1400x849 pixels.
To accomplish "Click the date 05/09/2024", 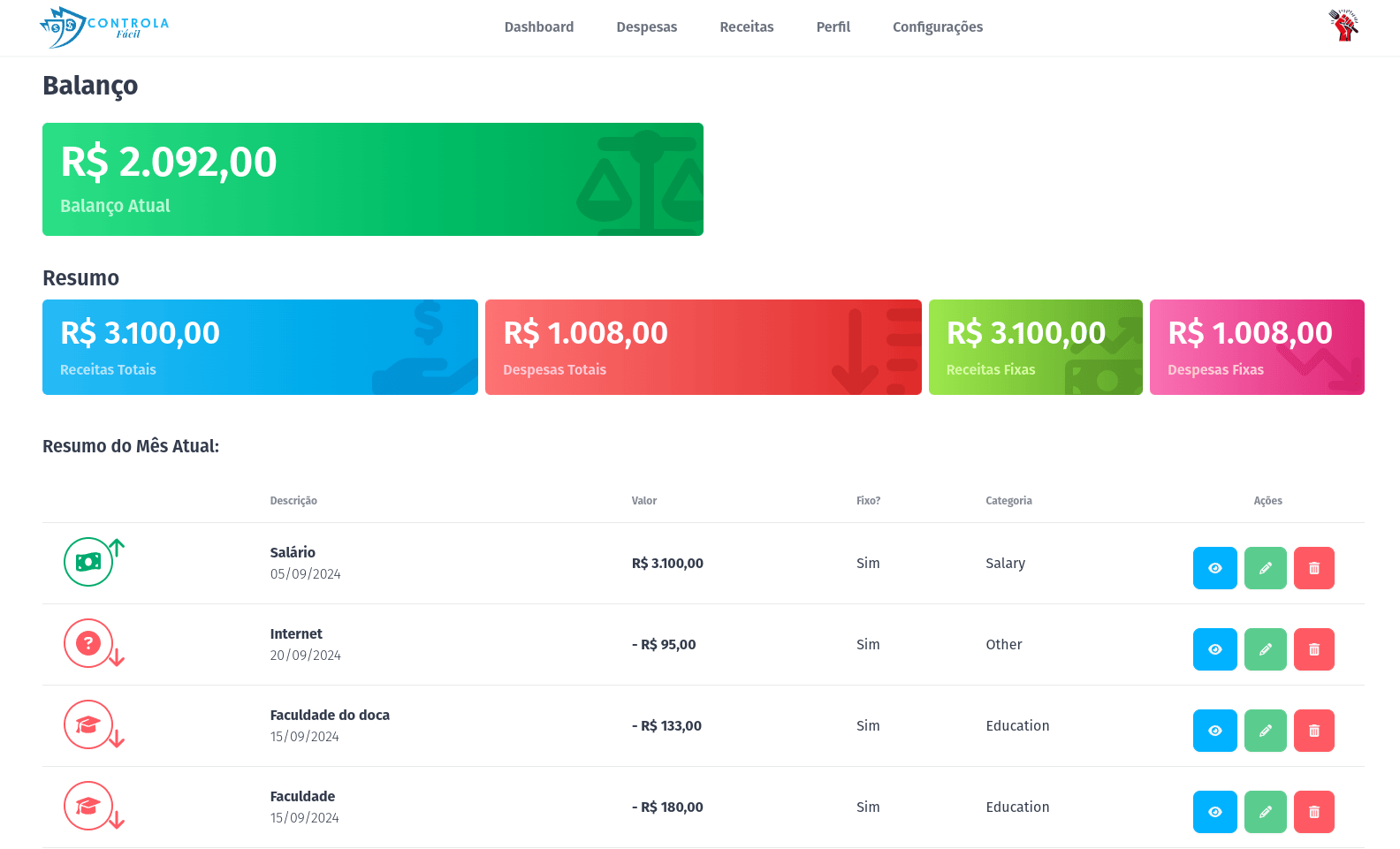I will click(x=306, y=574).
